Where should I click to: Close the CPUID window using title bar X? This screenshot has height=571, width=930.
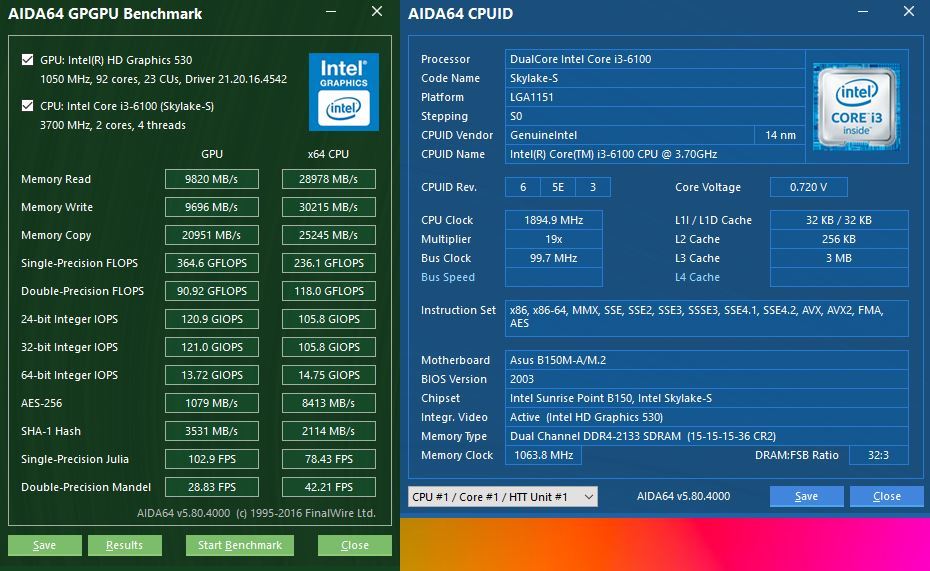pos(907,12)
